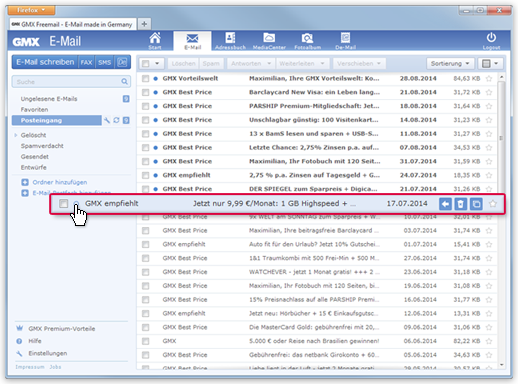This screenshot has width=518, height=384.
Task: Open a new browser tab
Action: click(144, 24)
